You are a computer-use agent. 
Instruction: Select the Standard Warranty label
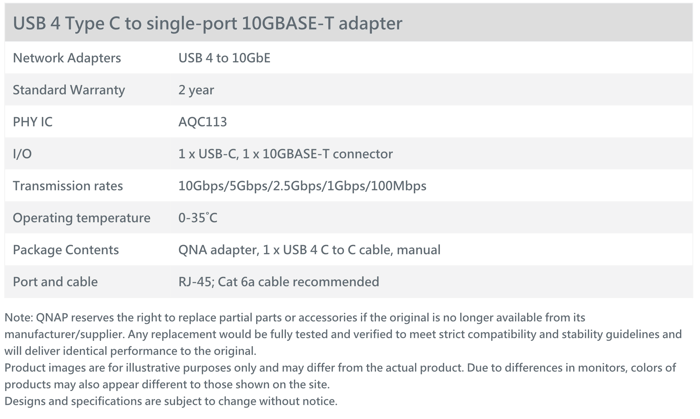(69, 90)
